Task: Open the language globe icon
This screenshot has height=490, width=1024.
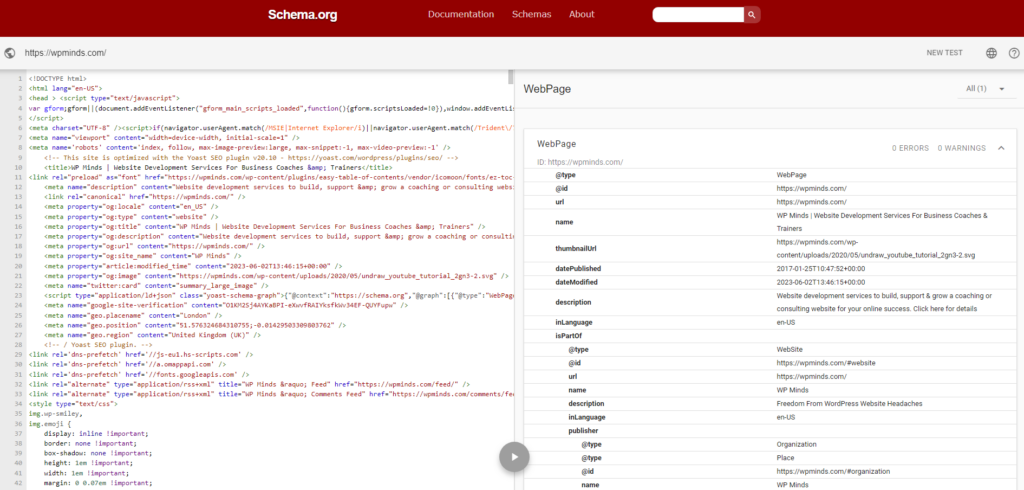Action: [991, 53]
